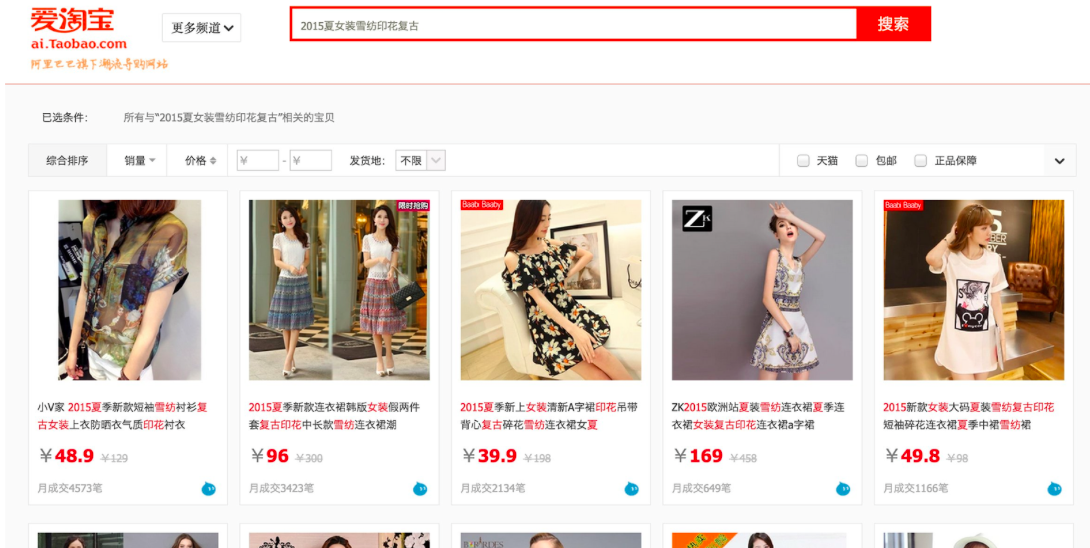This screenshot has height=548, width=1090.
Task: Click the 所有与"2015夏女装雪纺印花复古"相关的宝贝 text
Action: point(229,118)
